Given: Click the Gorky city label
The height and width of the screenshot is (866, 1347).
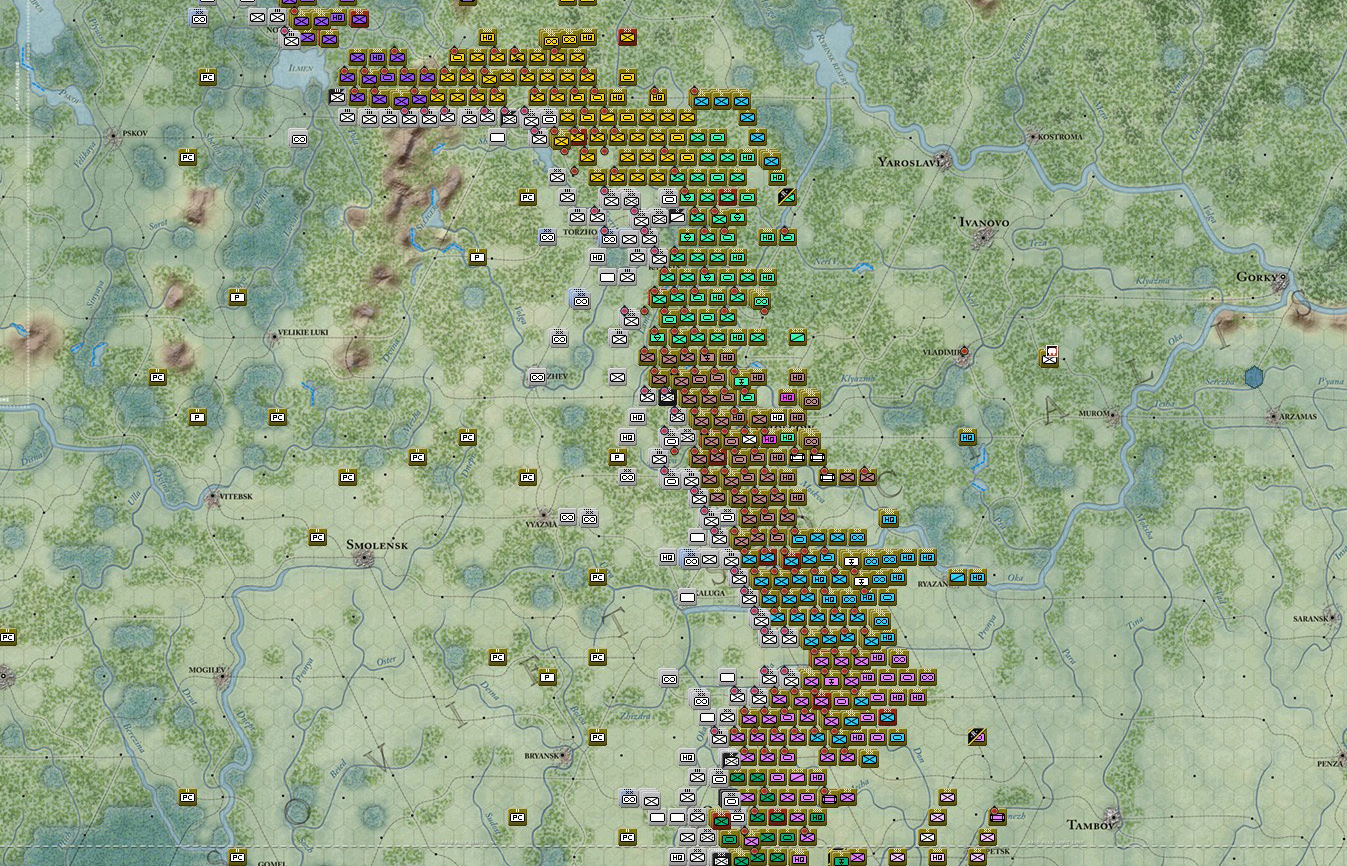Looking at the screenshot, I should tap(1257, 277).
